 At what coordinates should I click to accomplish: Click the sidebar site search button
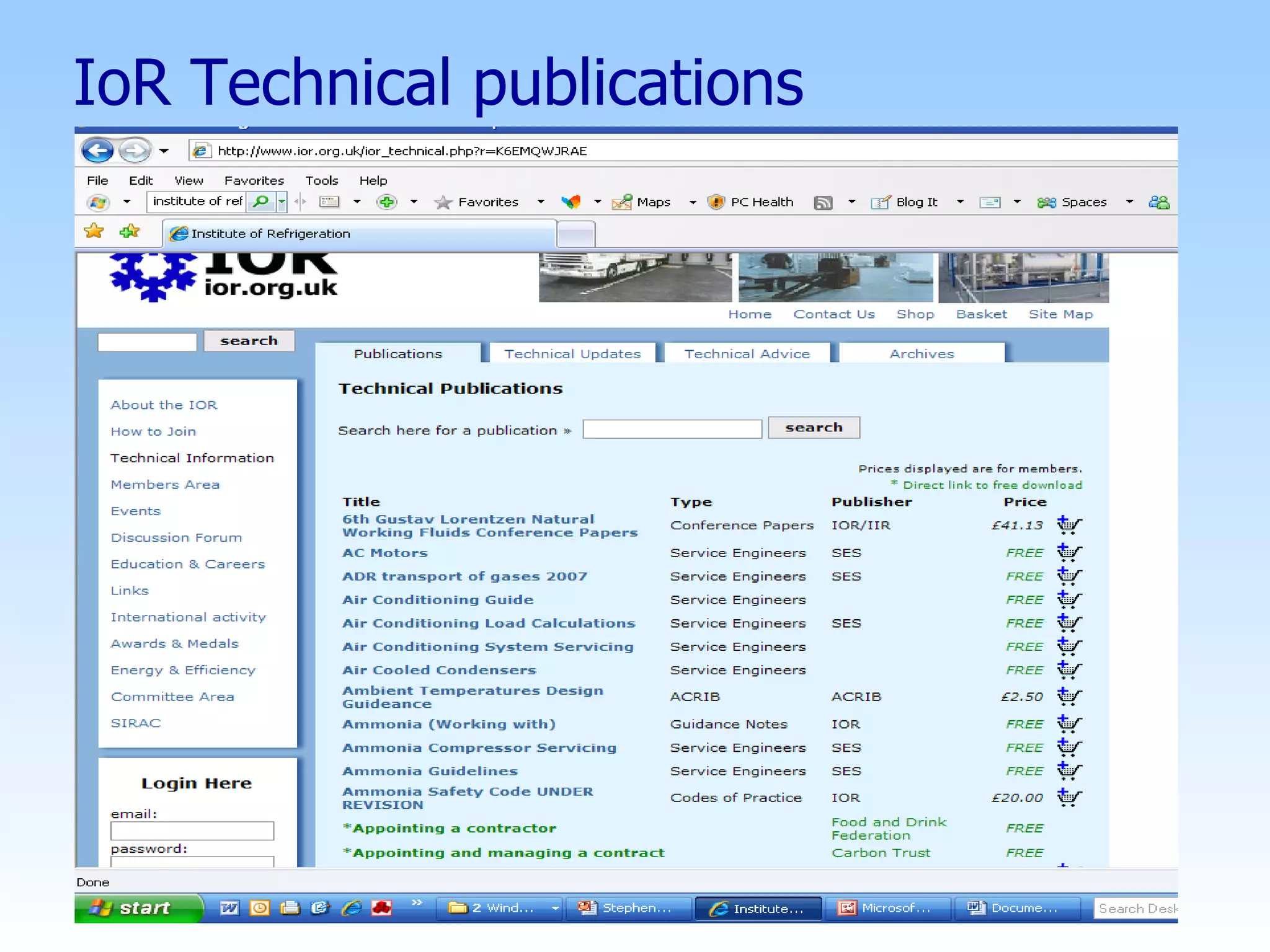[249, 341]
